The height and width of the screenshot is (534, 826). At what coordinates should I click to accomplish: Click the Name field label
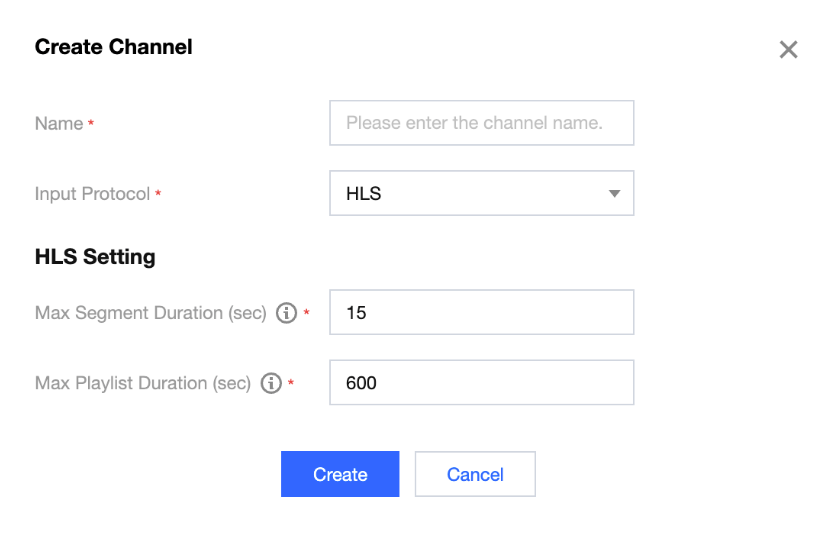(59, 124)
